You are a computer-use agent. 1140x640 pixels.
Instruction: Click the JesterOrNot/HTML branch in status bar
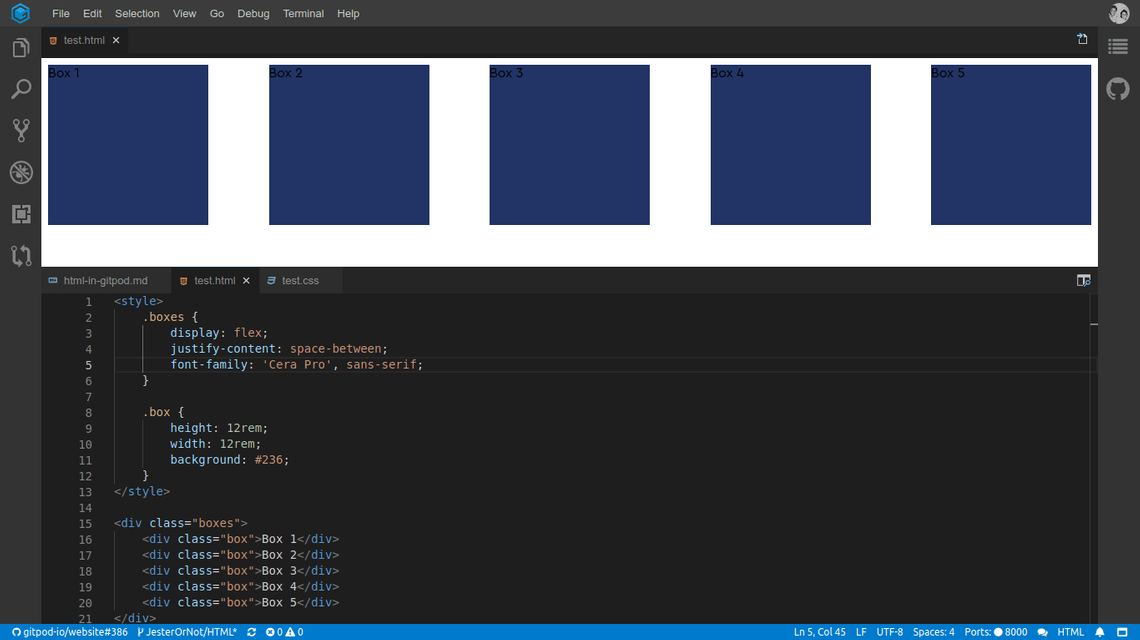tap(187, 632)
